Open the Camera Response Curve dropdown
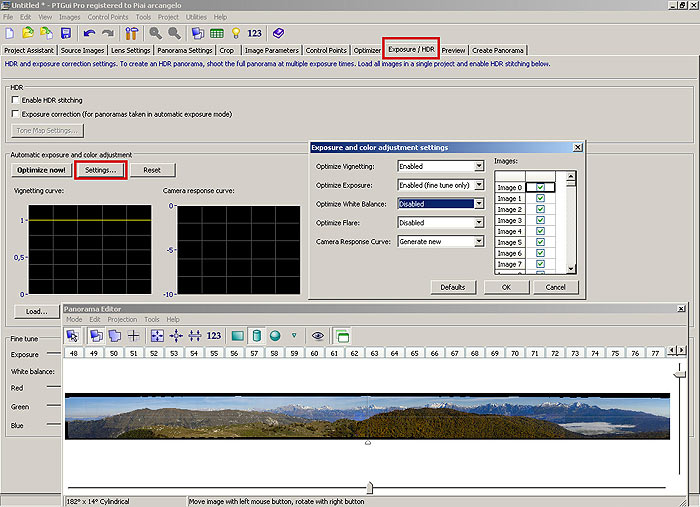 click(479, 241)
